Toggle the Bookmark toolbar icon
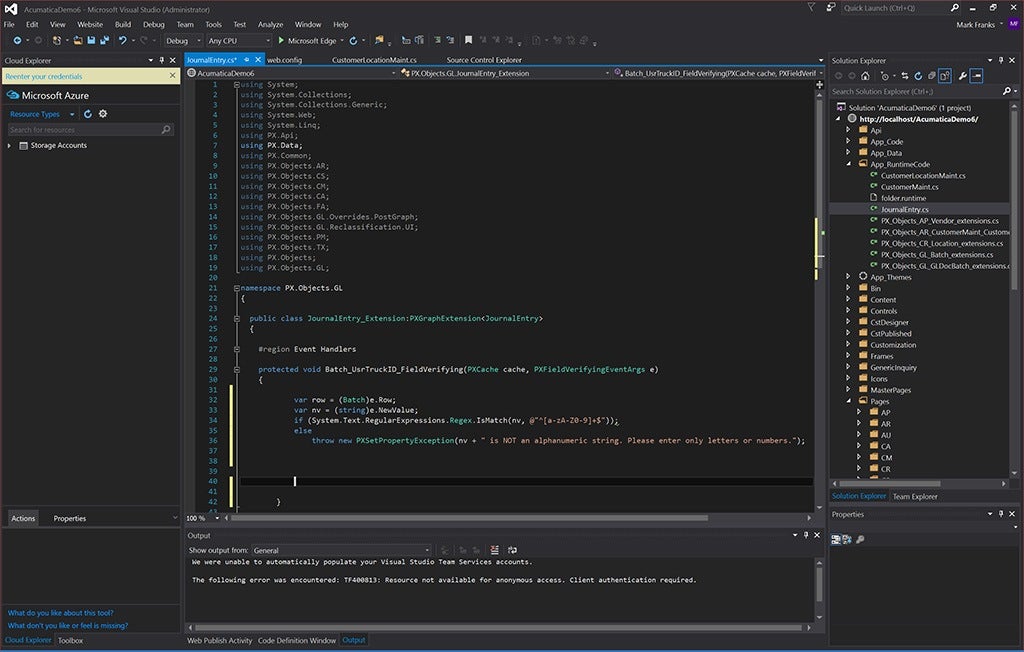Screen dimensions: 1024x652 point(468,41)
